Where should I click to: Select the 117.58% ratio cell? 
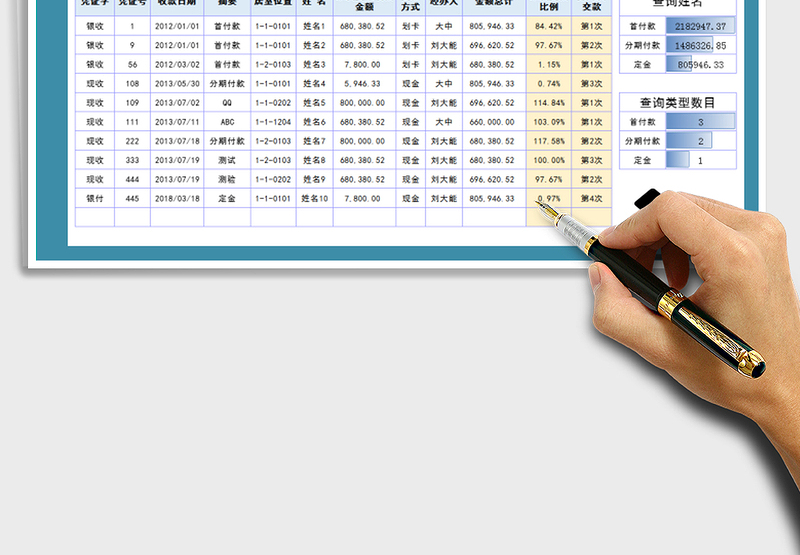[549, 141]
